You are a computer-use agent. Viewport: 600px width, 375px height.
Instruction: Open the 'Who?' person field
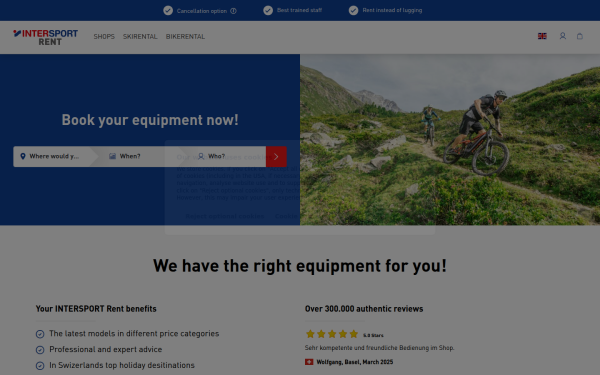pyautogui.click(x=226, y=156)
